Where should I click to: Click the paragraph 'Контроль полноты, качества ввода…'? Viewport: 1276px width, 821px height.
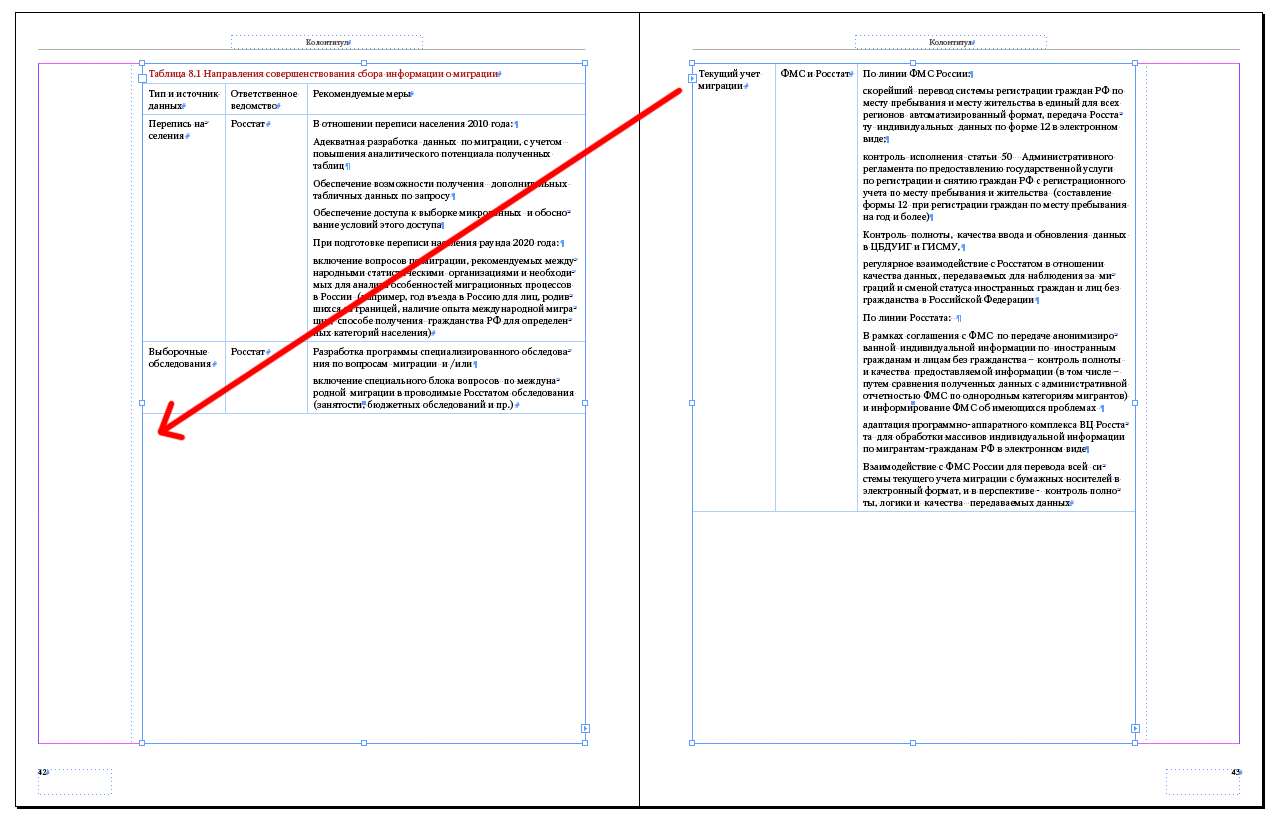(995, 240)
